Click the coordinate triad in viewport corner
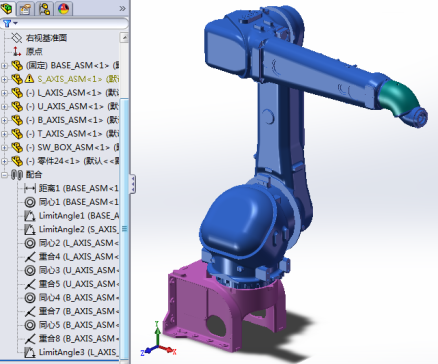Screen dimensions: 438x364 158,340
